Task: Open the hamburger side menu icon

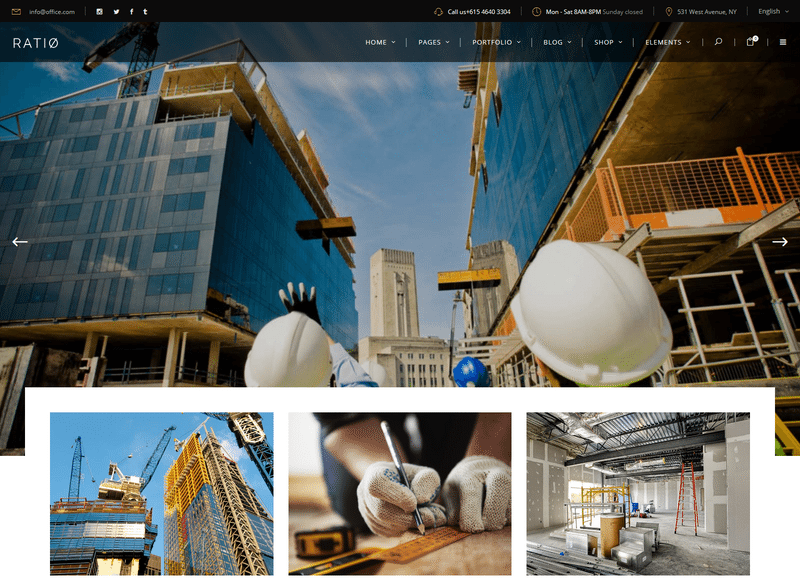Action: click(782, 42)
